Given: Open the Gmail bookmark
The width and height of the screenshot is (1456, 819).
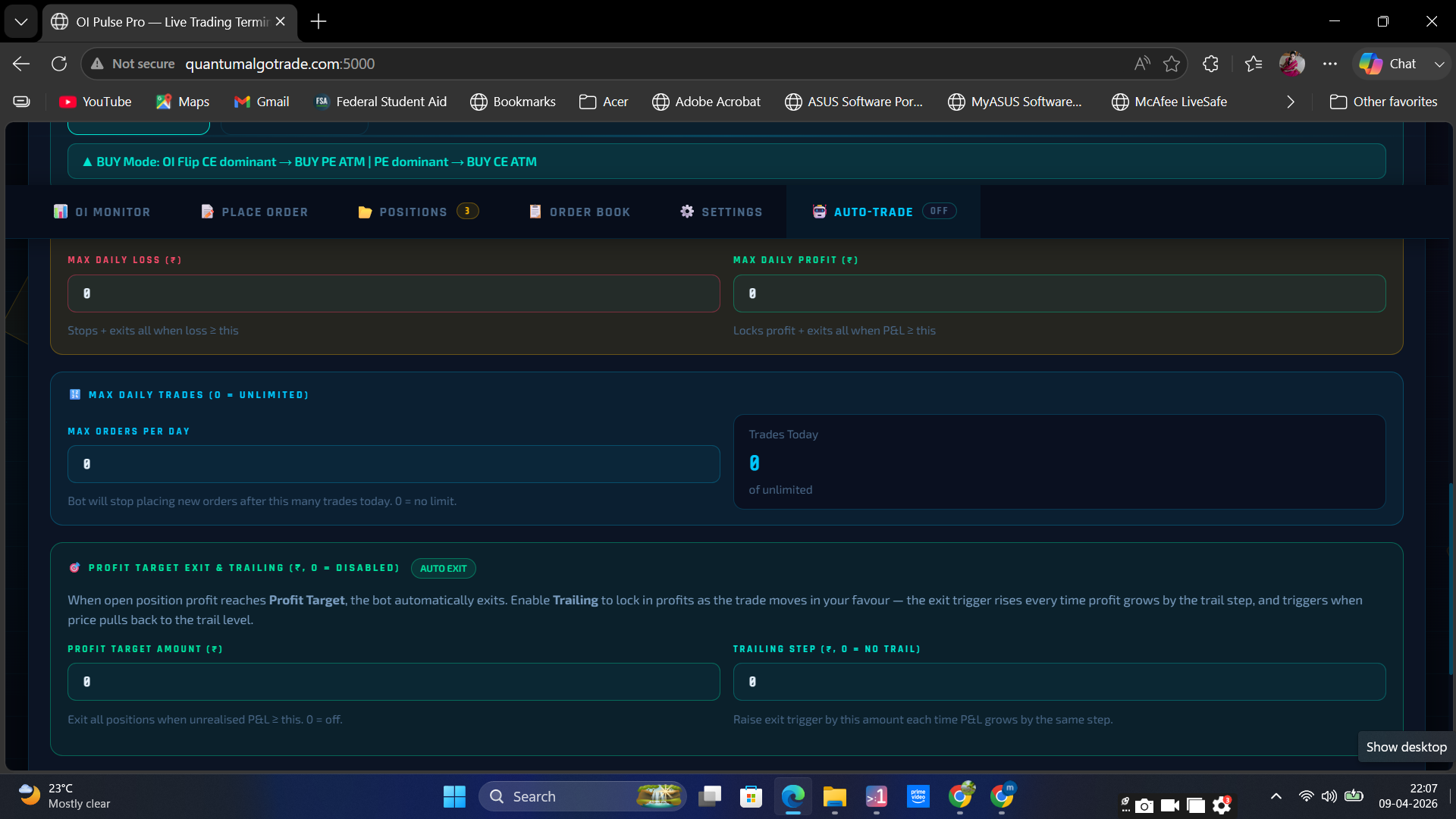Looking at the screenshot, I should (262, 102).
